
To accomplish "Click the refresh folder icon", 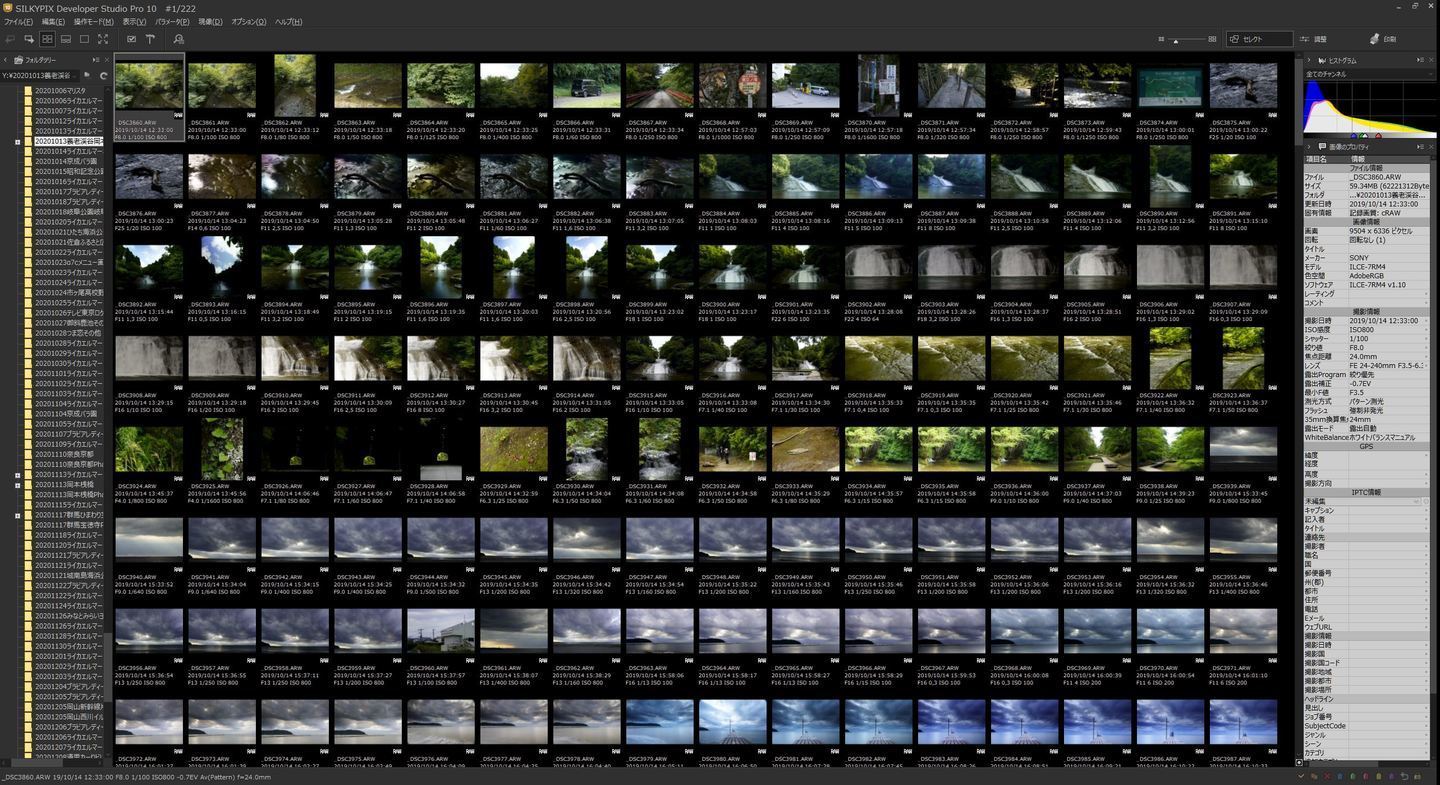I will 103,75.
